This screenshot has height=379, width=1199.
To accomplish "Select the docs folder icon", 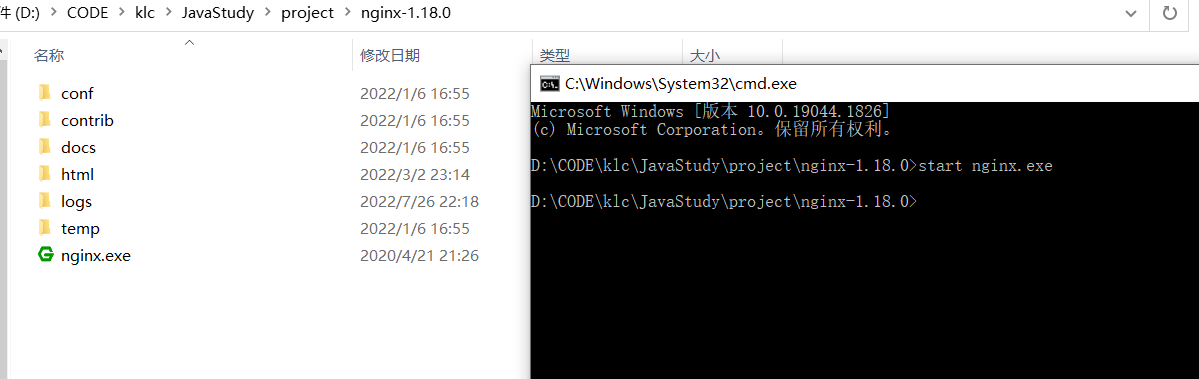I will pos(44,147).
